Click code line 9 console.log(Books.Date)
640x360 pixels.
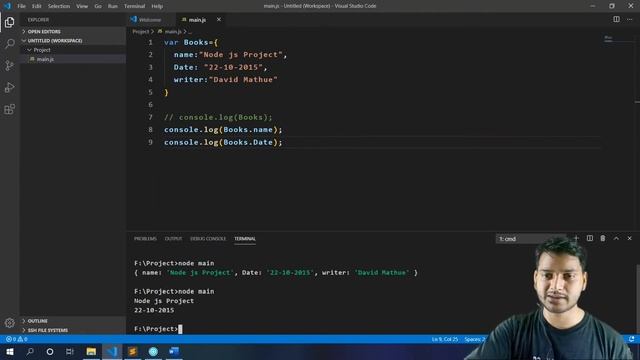pos(223,142)
